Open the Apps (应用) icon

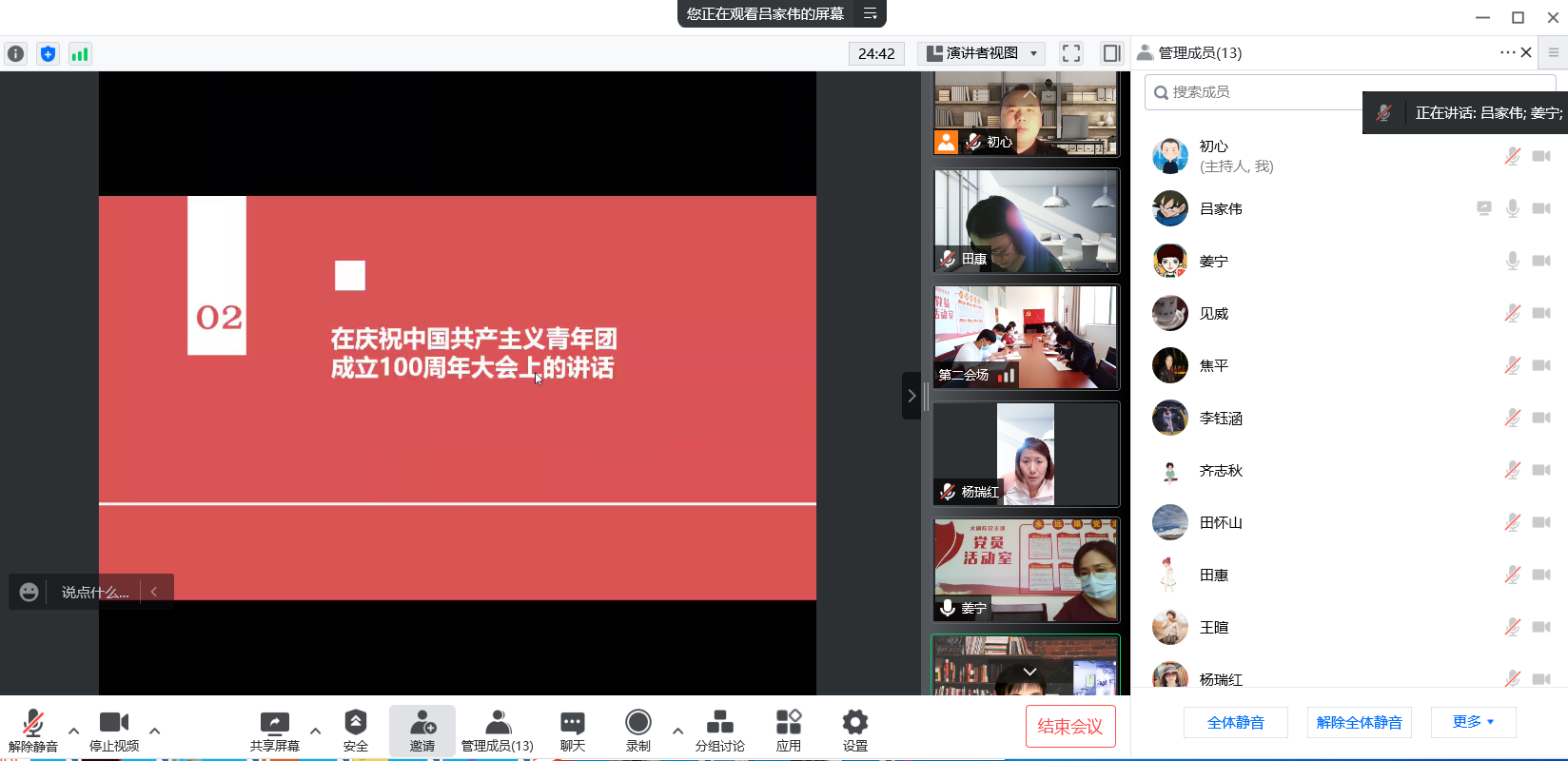(788, 731)
